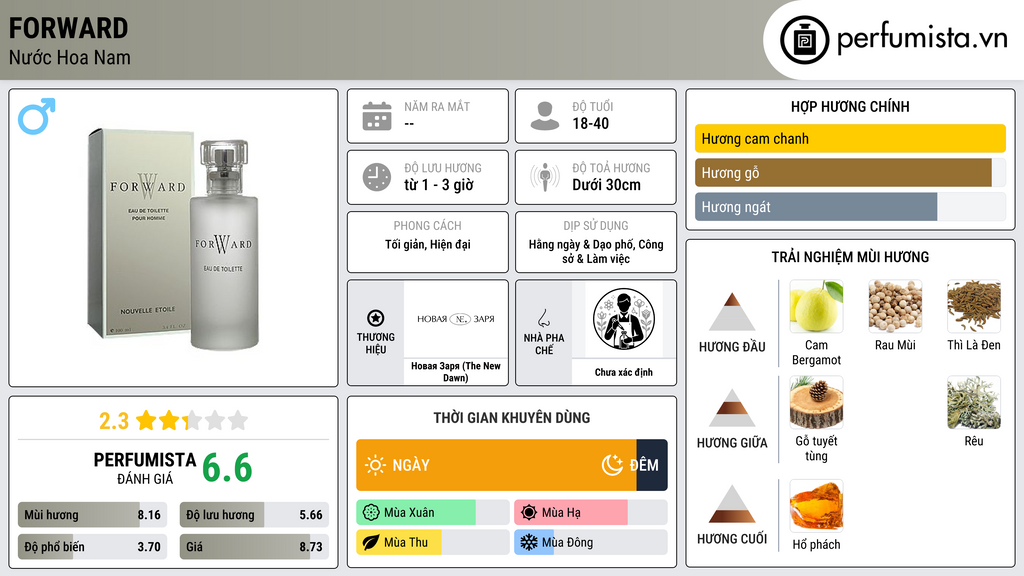Click the Новая Заря brand logo
This screenshot has width=1024, height=576.
[x=456, y=319]
